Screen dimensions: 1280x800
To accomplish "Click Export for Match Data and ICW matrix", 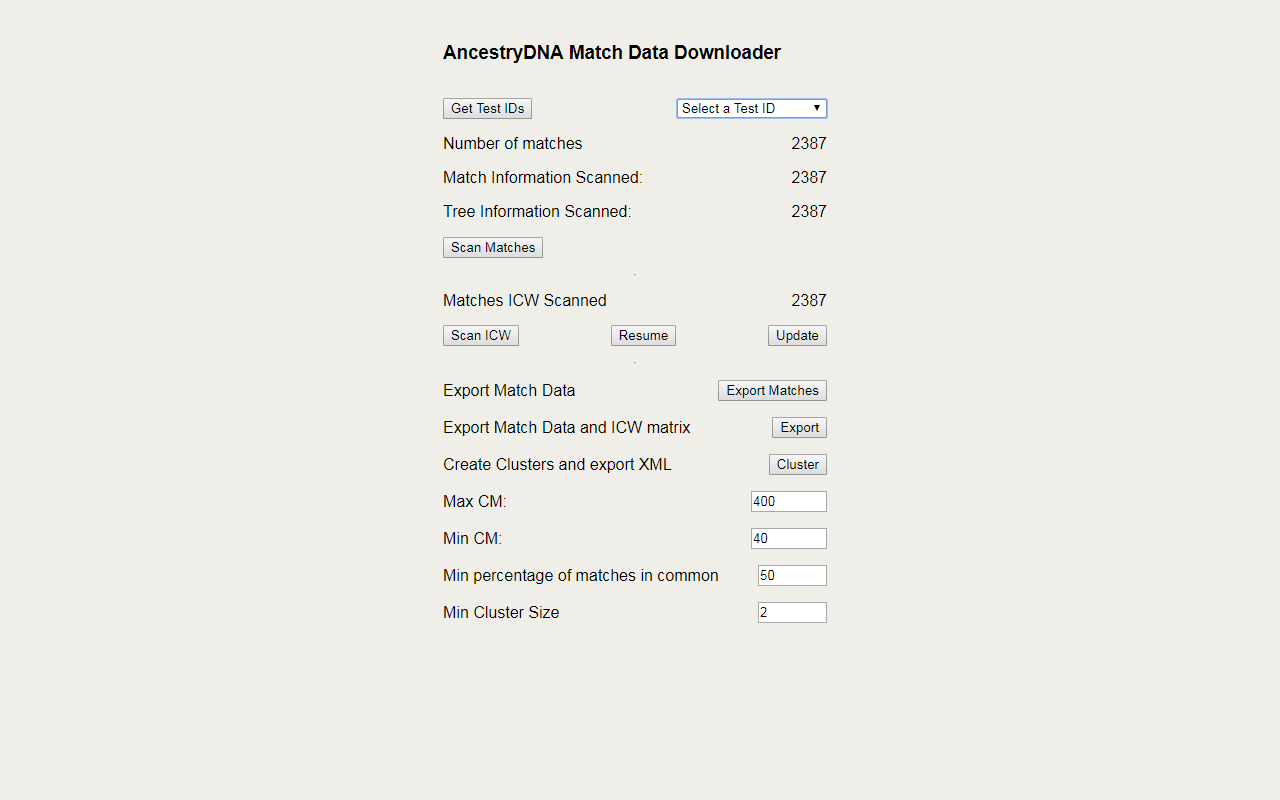I will coord(798,427).
